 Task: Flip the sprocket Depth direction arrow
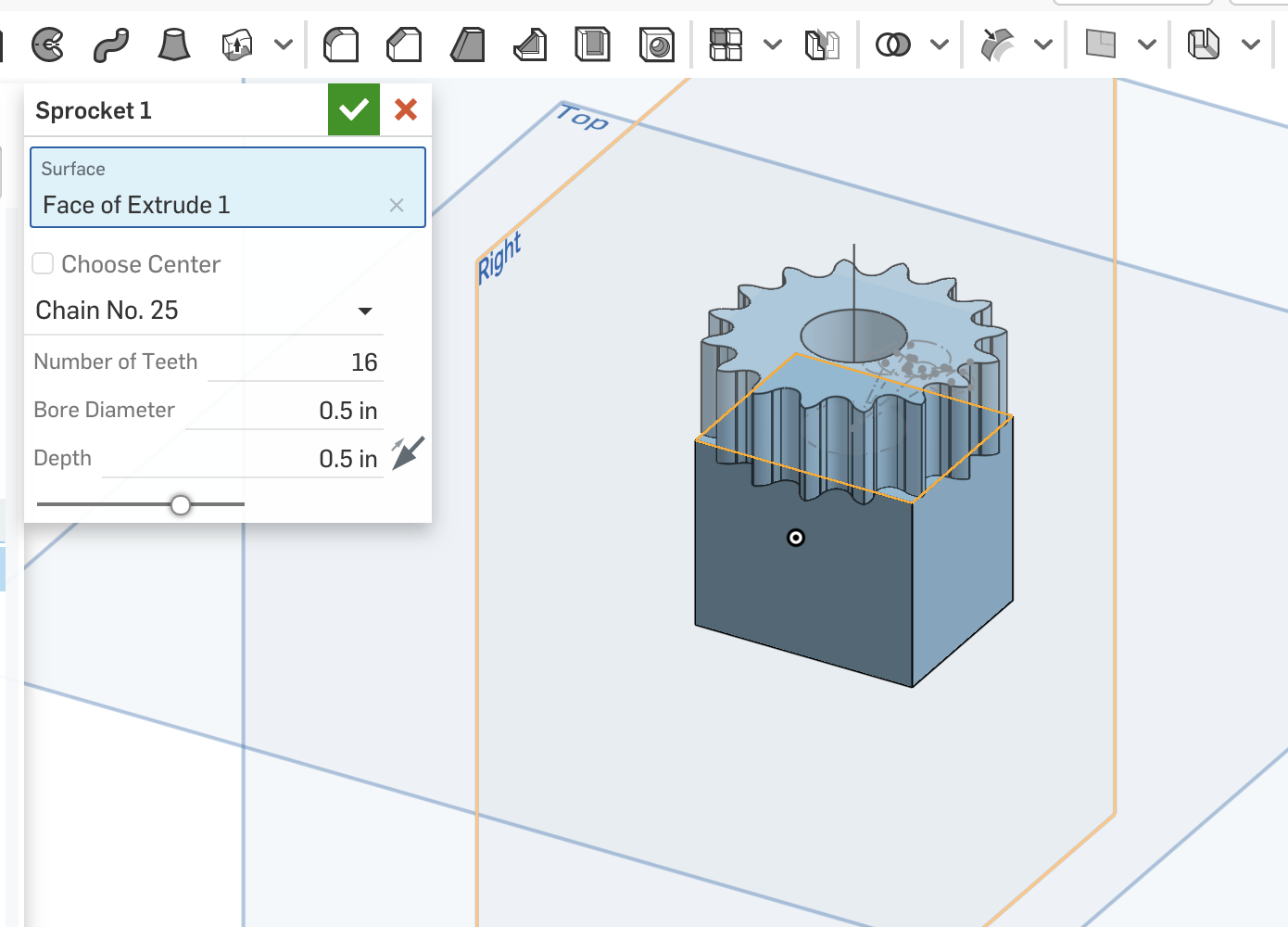click(407, 452)
